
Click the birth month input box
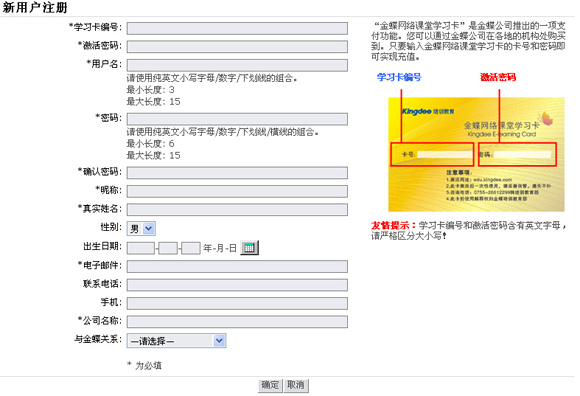tap(168, 248)
